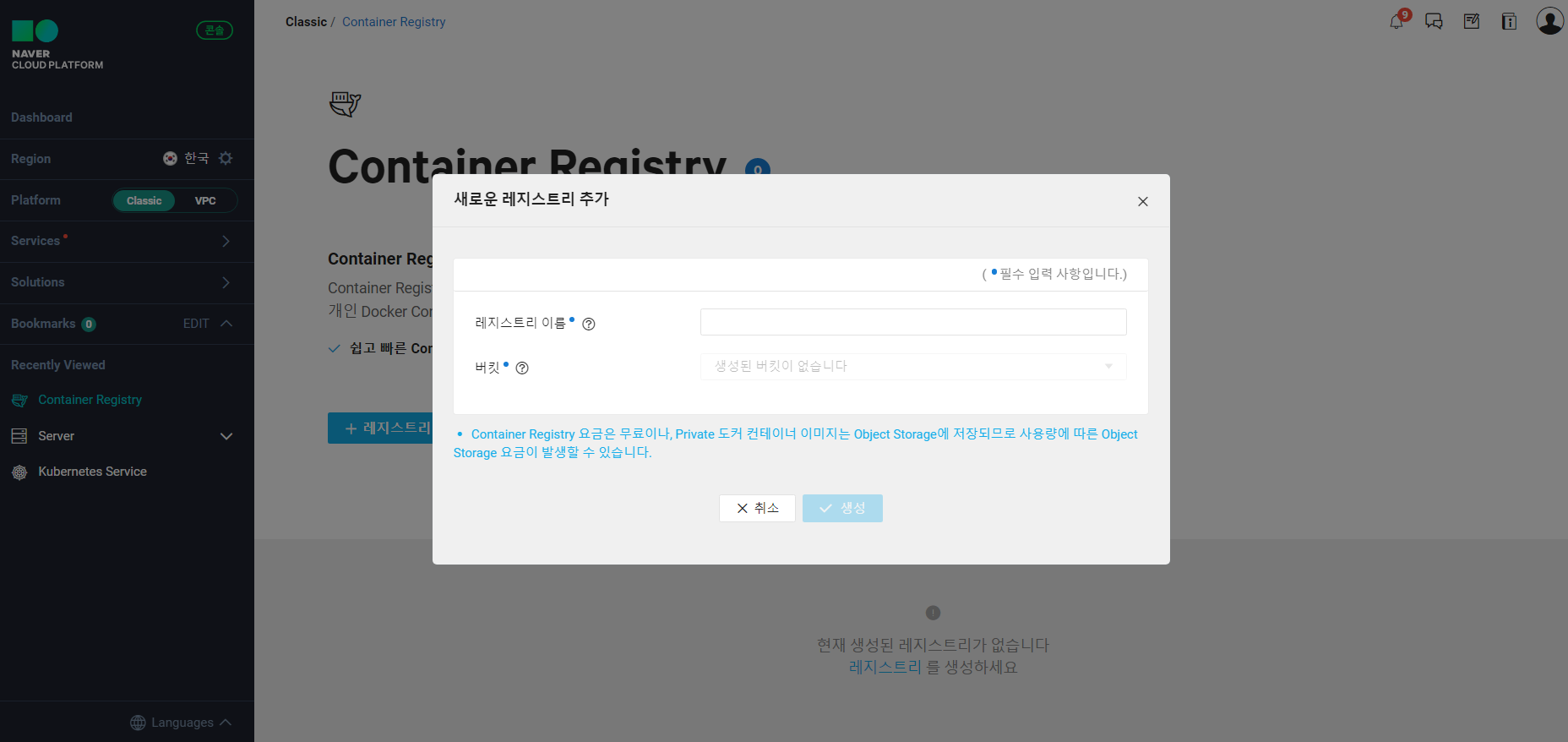Image resolution: width=1568 pixels, height=742 pixels.
Task: Click the Korea flag region icon
Action: 170,158
